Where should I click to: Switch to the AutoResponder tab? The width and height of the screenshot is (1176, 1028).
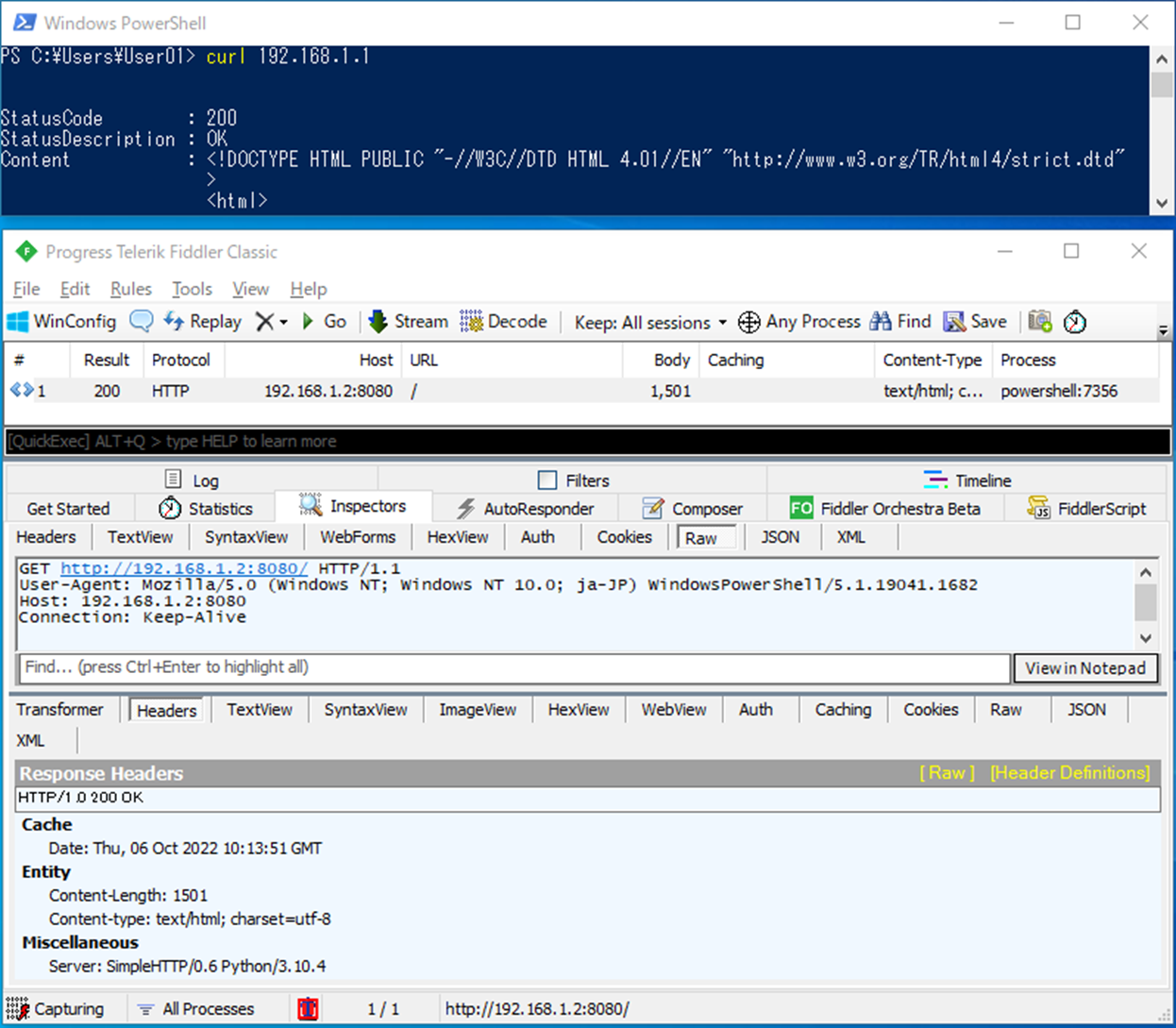[525, 509]
